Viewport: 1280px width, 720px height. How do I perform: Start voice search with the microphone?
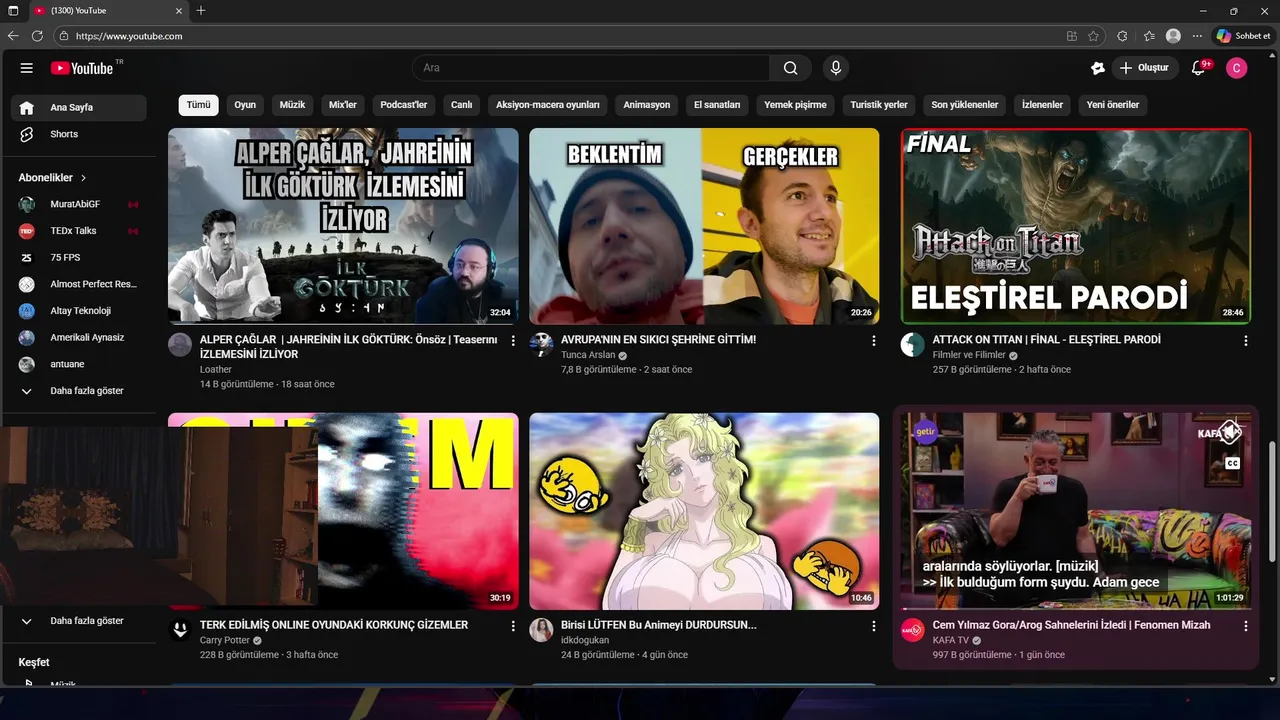(x=836, y=68)
